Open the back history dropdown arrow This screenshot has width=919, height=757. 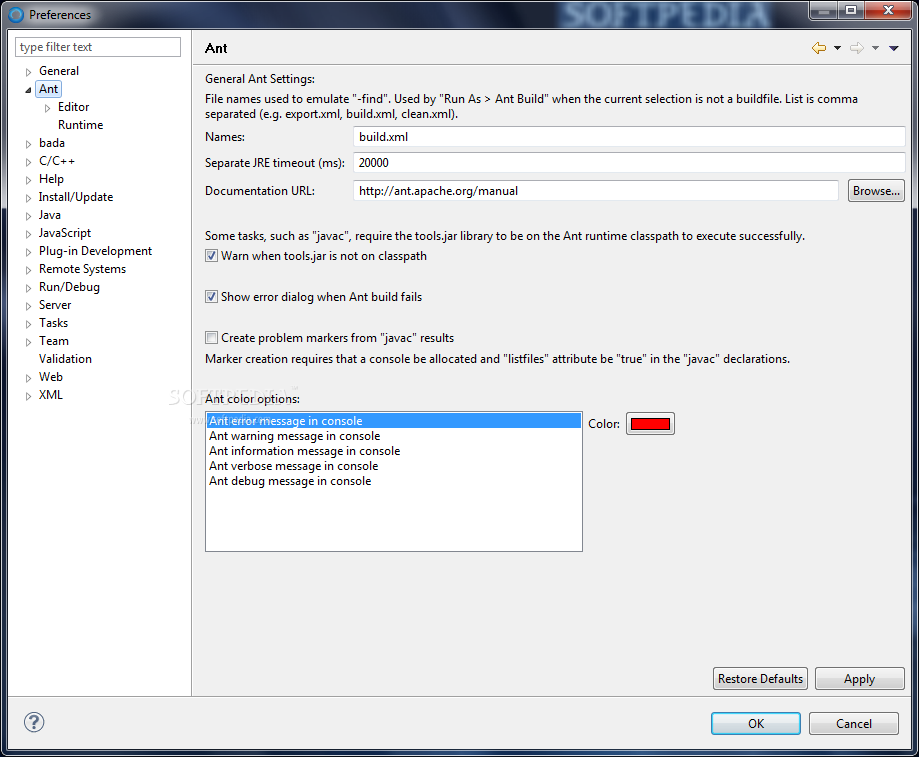[838, 48]
